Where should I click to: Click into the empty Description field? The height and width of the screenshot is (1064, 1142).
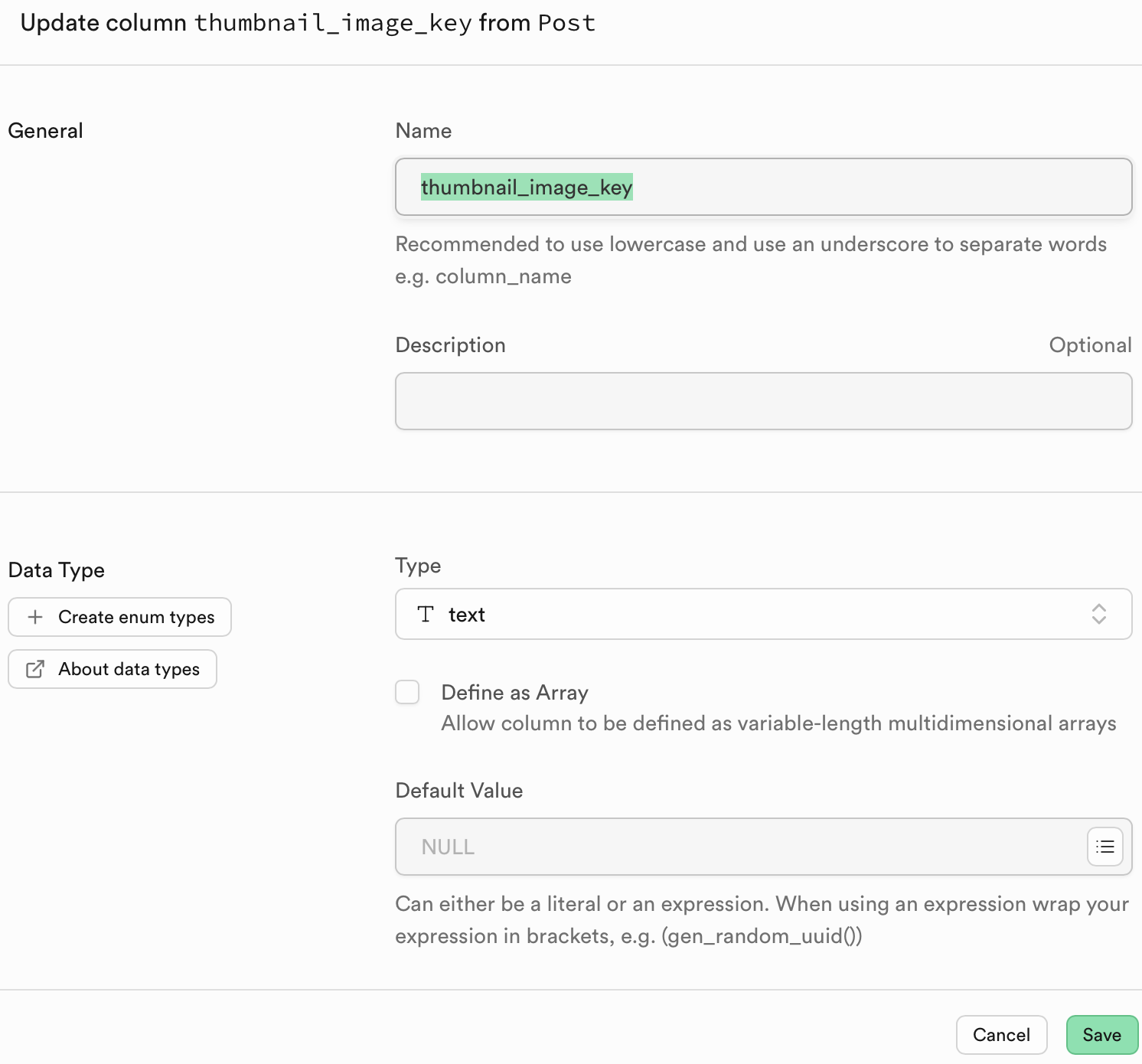coord(762,401)
